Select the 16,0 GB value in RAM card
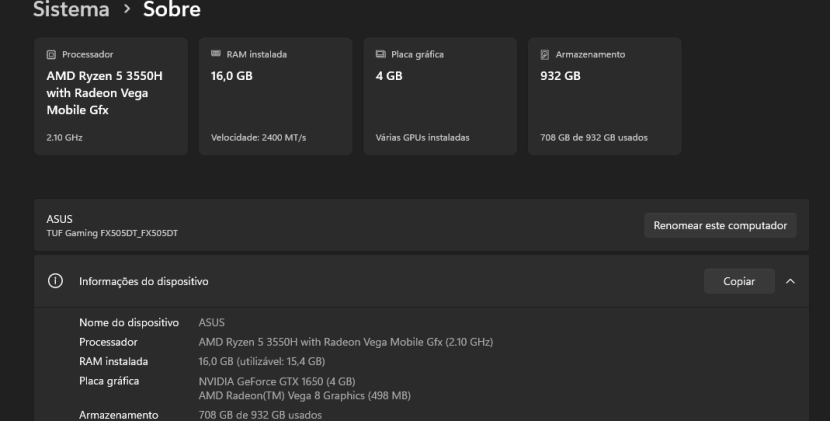This screenshot has height=421, width=830. tap(232, 76)
